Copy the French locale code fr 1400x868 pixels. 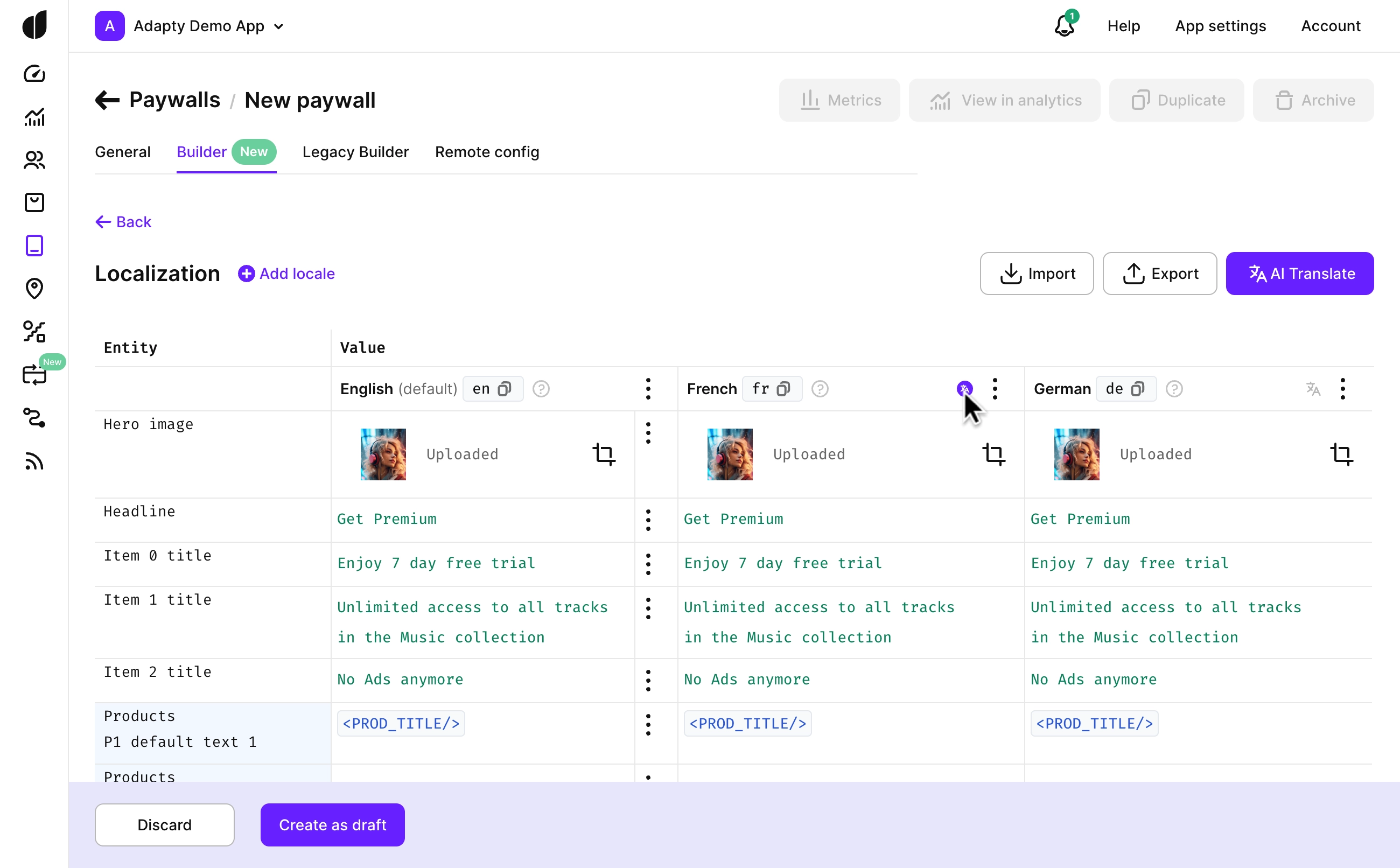pos(783,389)
